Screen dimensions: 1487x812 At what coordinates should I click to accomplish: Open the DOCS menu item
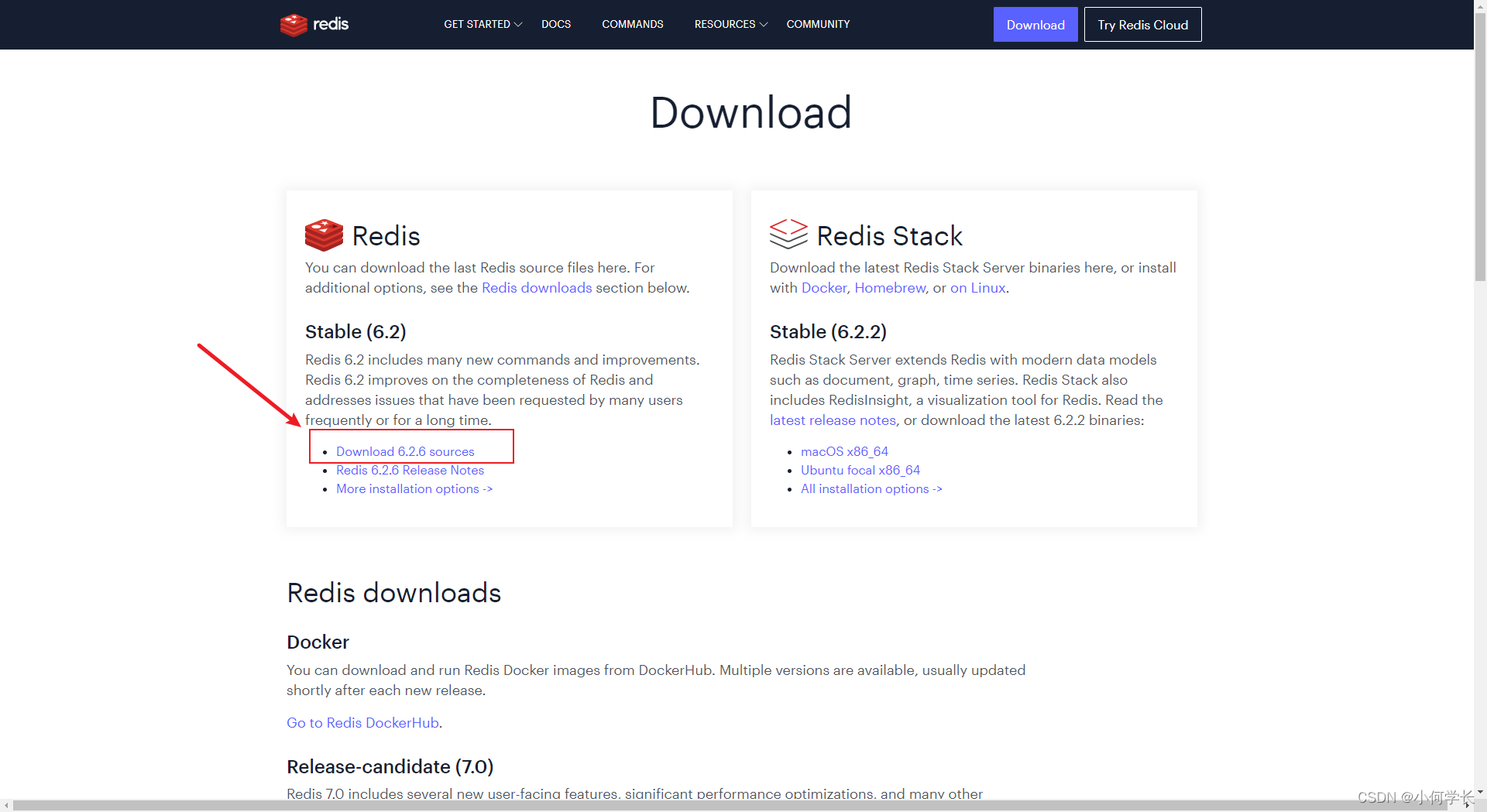(556, 25)
